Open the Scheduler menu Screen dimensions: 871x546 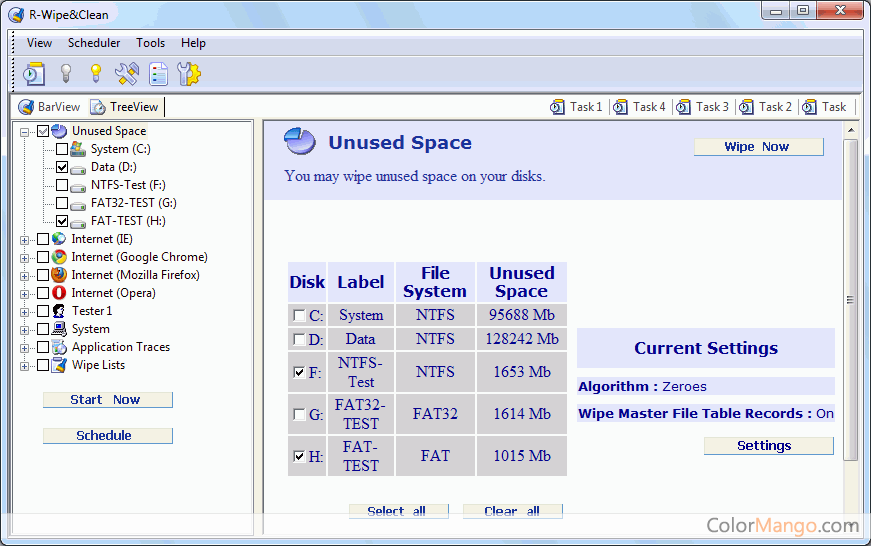(x=94, y=43)
